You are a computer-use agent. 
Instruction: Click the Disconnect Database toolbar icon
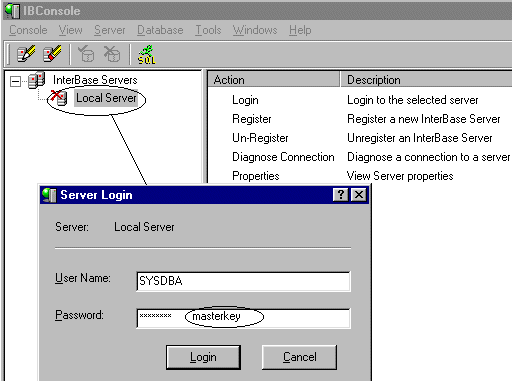click(x=112, y=54)
